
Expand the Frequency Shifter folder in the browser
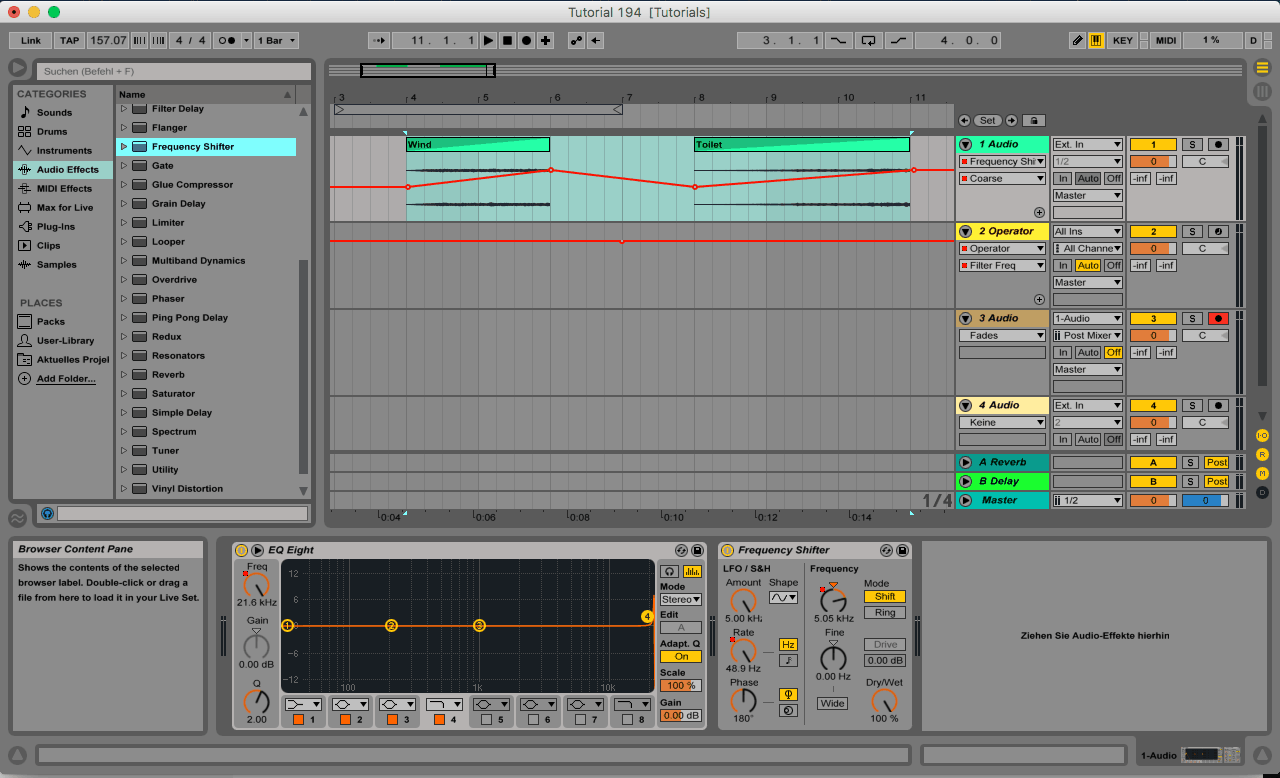pos(124,147)
